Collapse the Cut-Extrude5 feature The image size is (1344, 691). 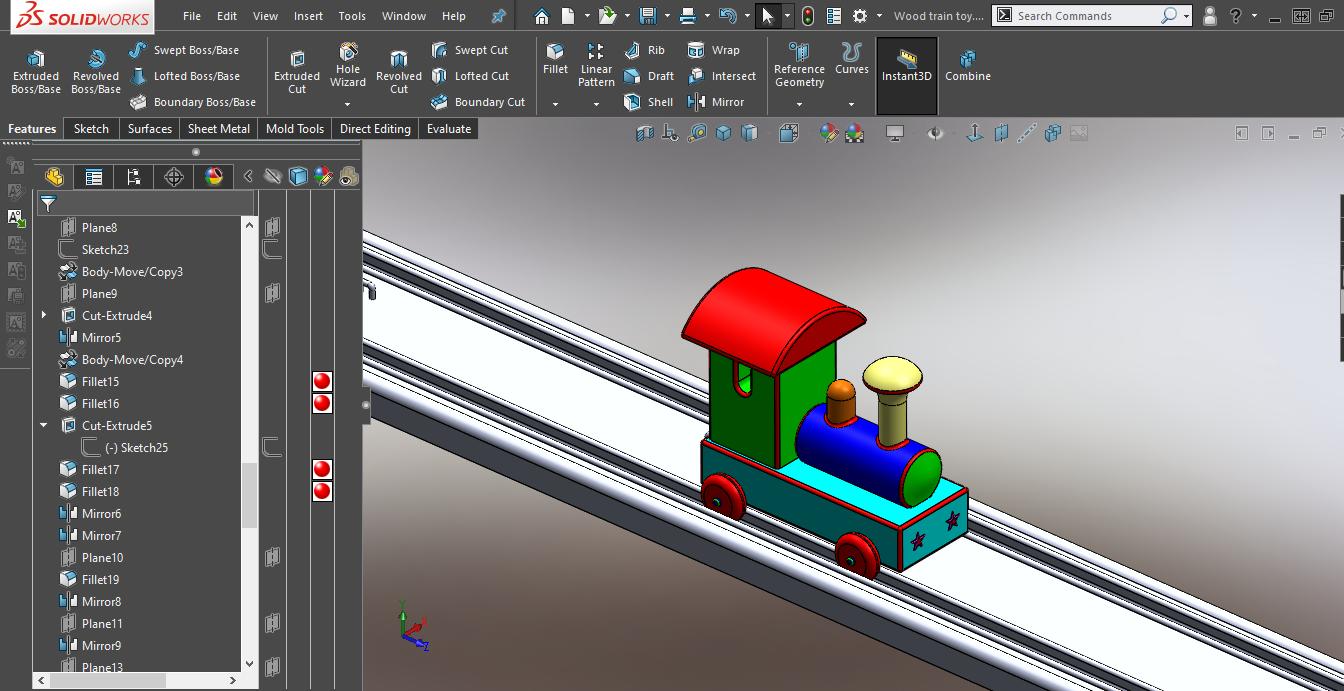[x=43, y=426]
